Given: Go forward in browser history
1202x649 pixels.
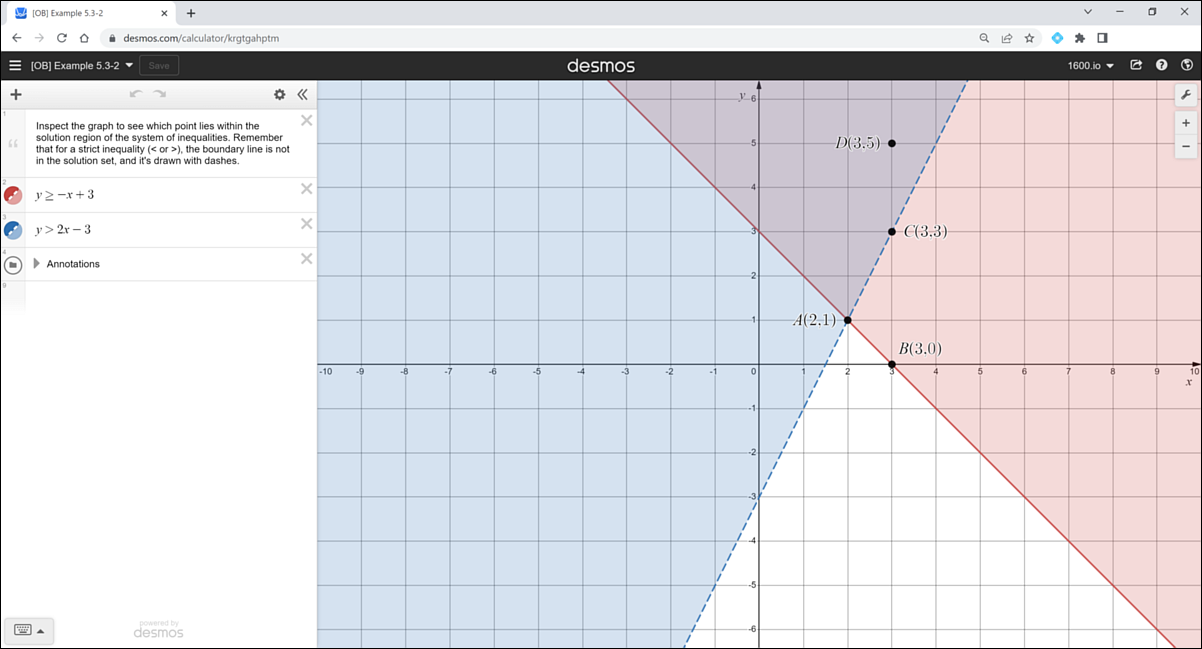Looking at the screenshot, I should pos(39,38).
